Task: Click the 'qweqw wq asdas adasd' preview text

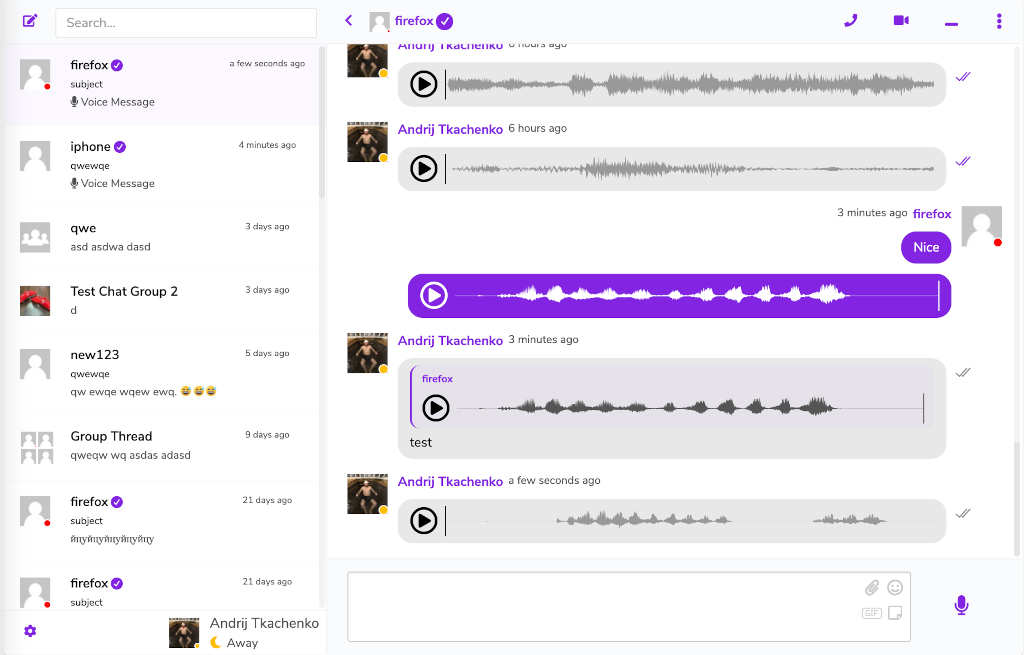Action: click(131, 455)
